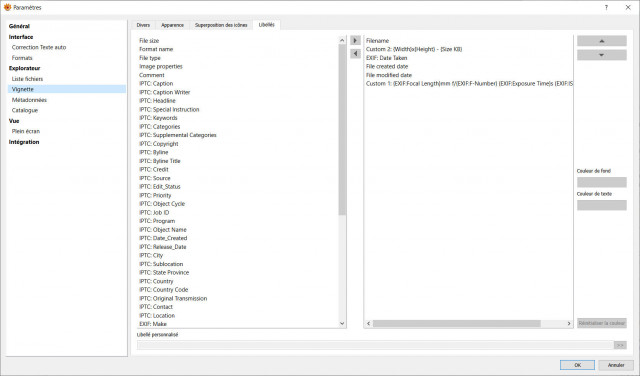This screenshot has width=640, height=376.
Task: Click the help question mark icon
Action: click(x=606, y=7)
